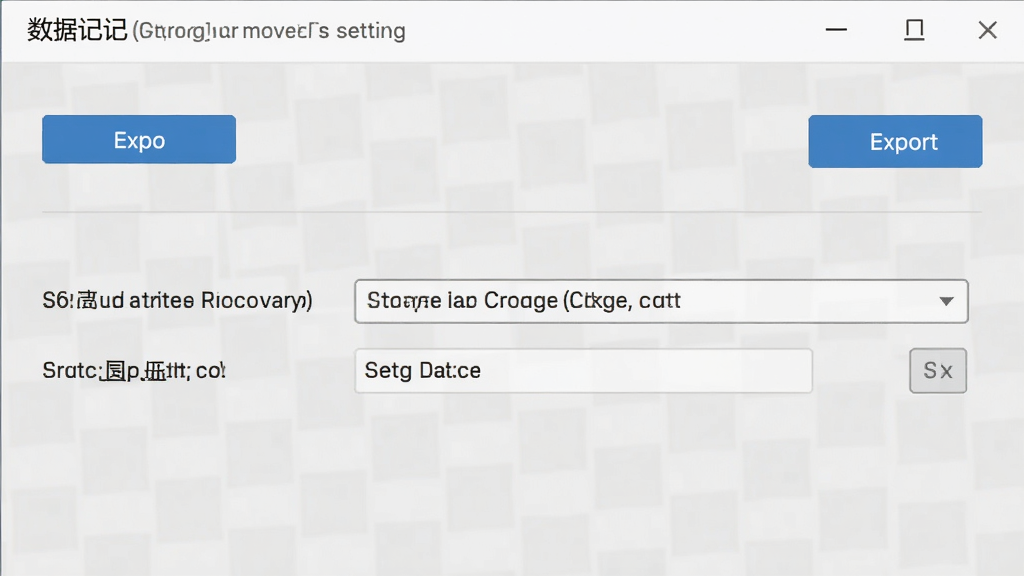Select the Stoage lao Croage combo box

click(661, 301)
